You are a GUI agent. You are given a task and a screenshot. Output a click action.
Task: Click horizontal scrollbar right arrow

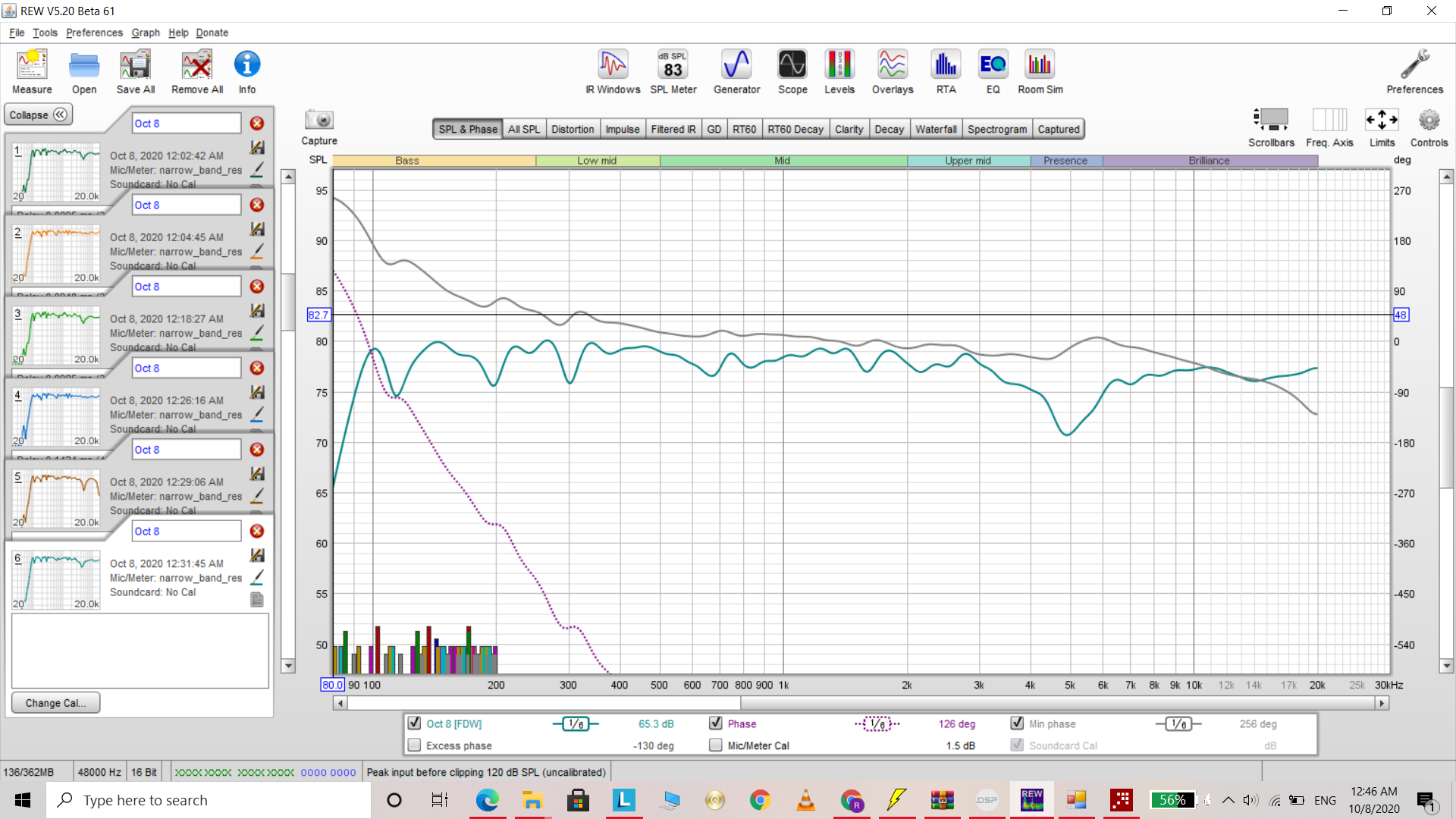1382,703
